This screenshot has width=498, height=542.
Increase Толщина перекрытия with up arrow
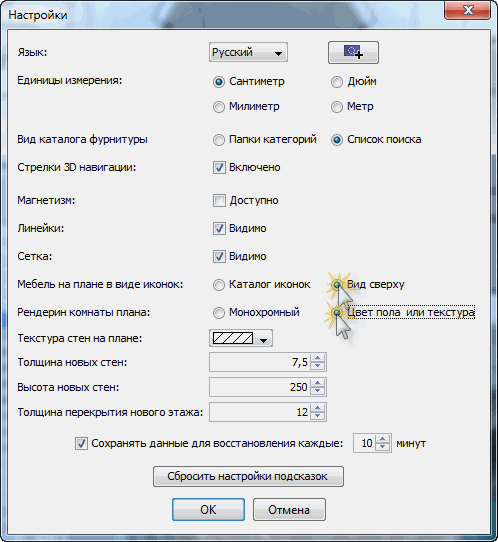pyautogui.click(x=318, y=408)
